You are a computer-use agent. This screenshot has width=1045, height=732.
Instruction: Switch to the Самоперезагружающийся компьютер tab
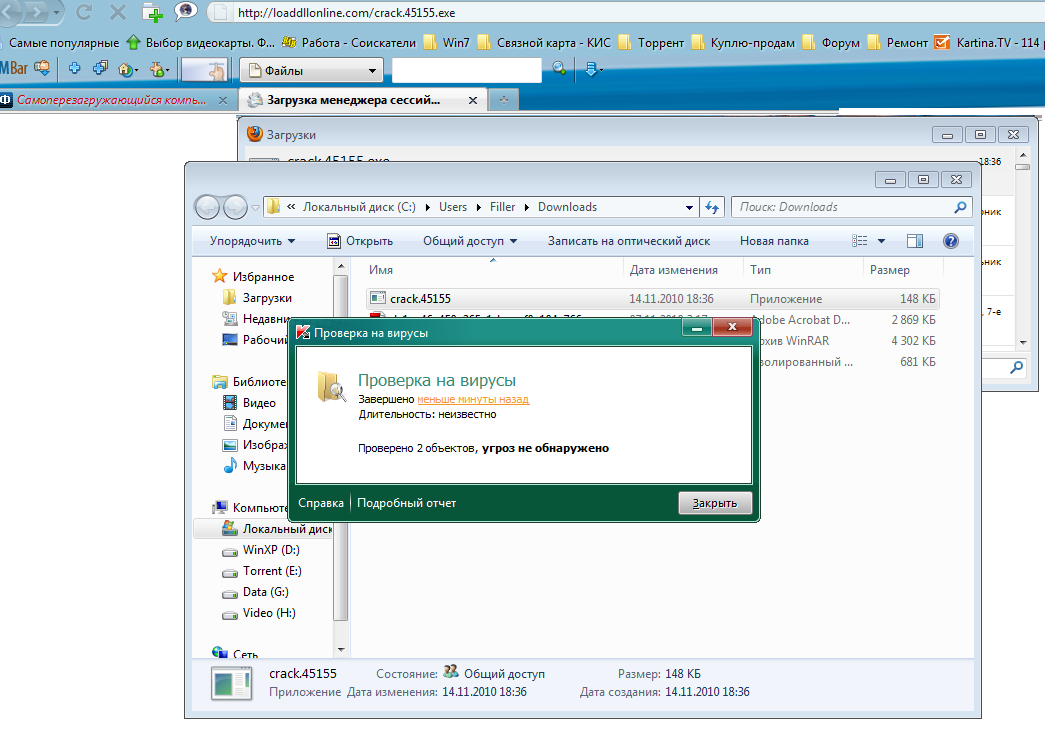[112, 100]
